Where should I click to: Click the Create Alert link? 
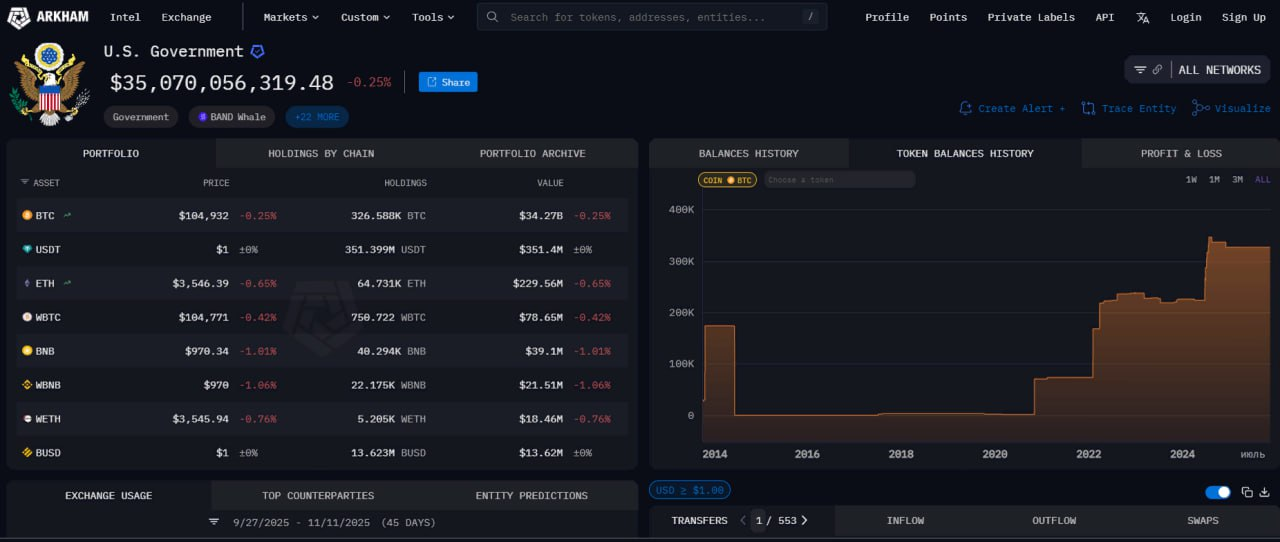[x=1012, y=108]
